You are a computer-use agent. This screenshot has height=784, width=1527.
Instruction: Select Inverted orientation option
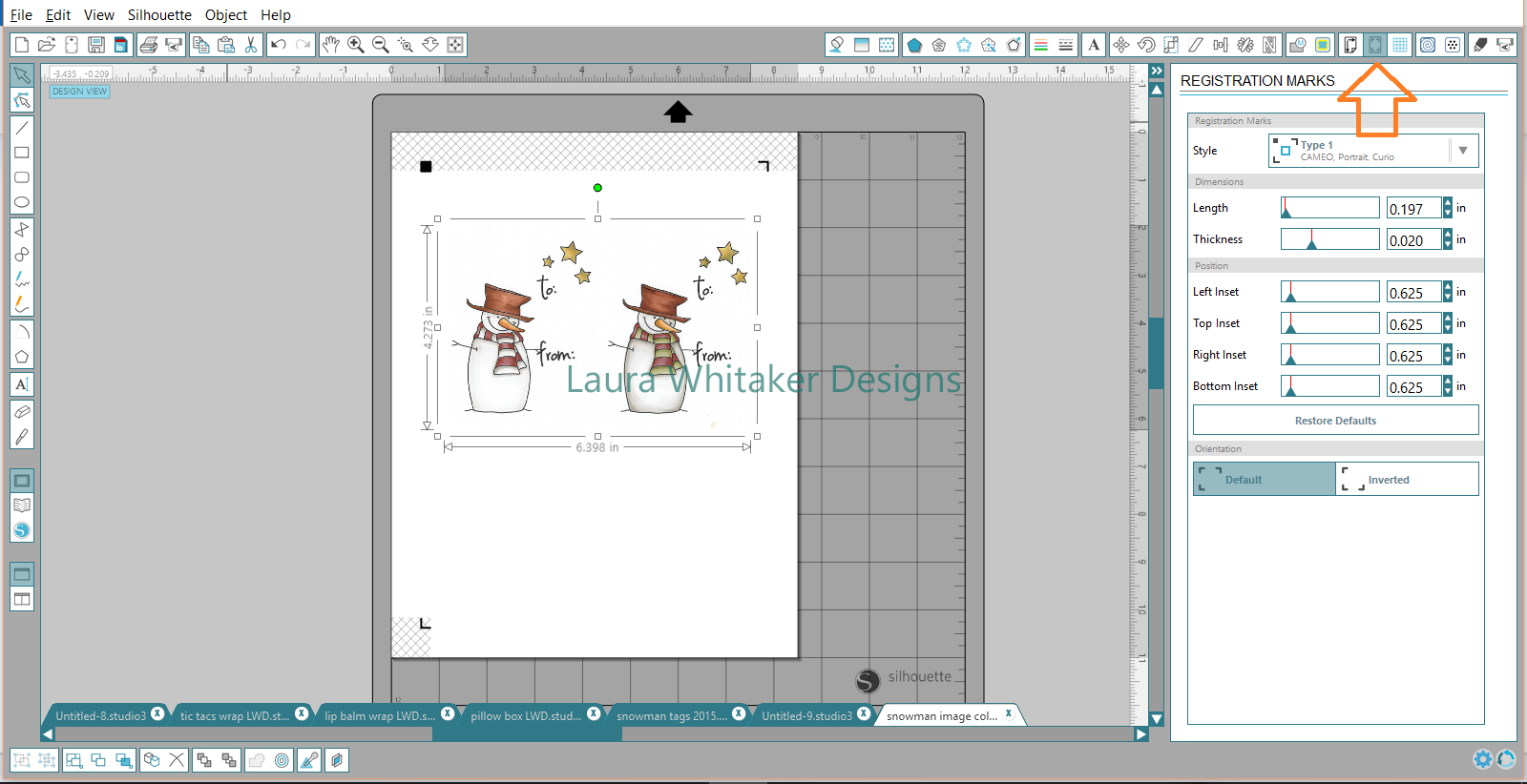1407,479
